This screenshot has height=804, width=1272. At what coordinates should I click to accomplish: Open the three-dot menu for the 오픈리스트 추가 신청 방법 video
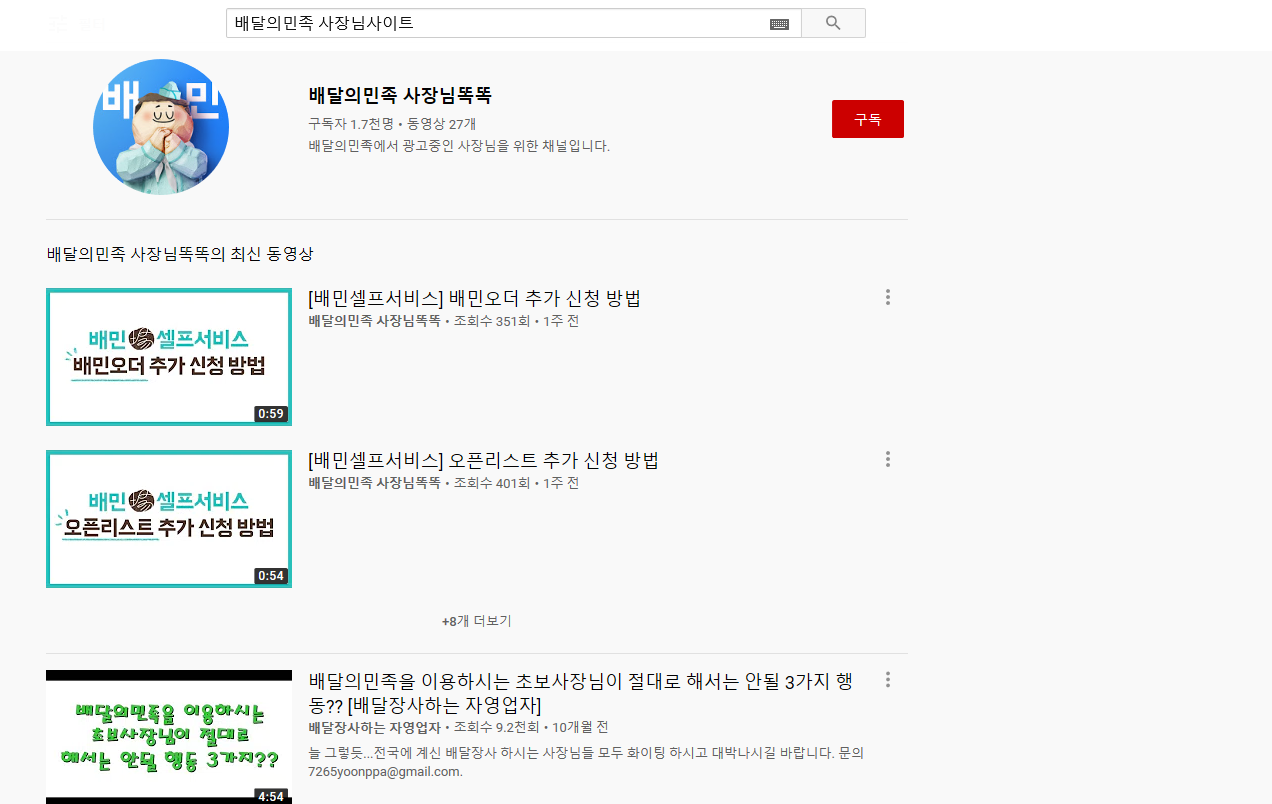[887, 459]
